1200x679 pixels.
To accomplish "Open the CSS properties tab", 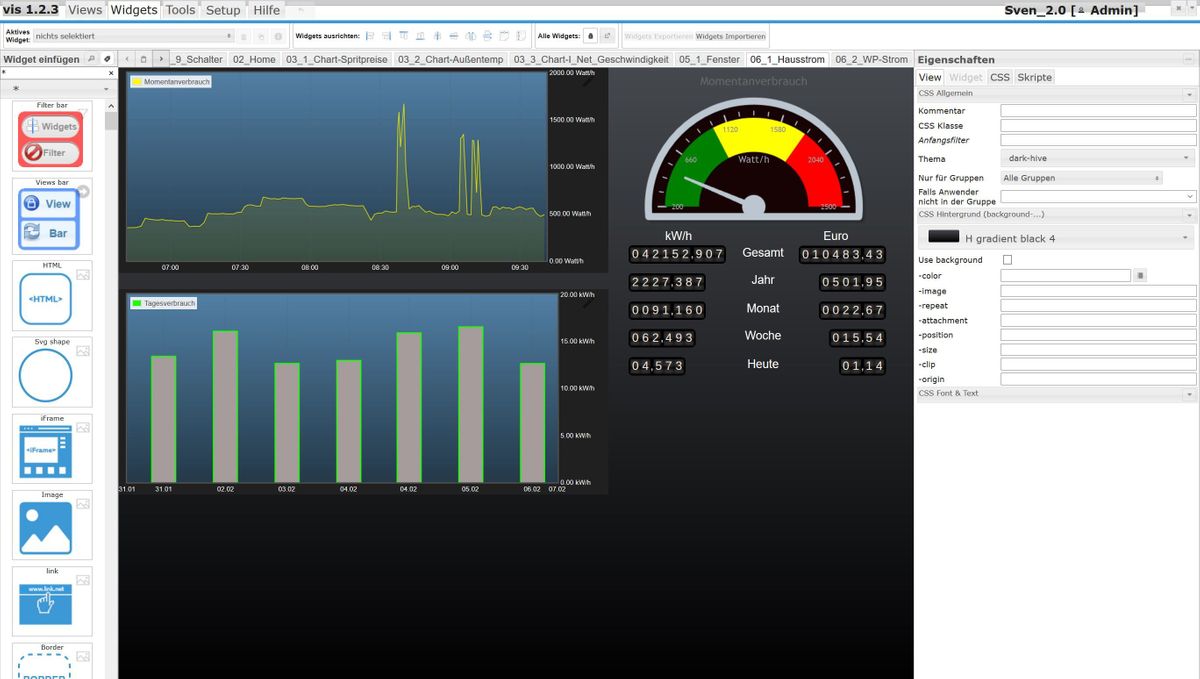I will coord(1000,77).
